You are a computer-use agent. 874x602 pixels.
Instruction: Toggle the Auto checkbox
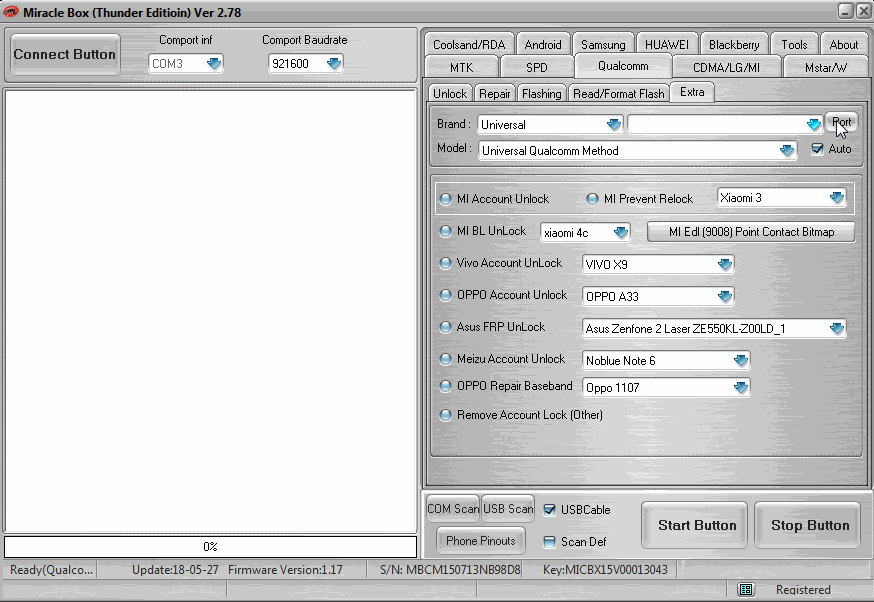817,149
